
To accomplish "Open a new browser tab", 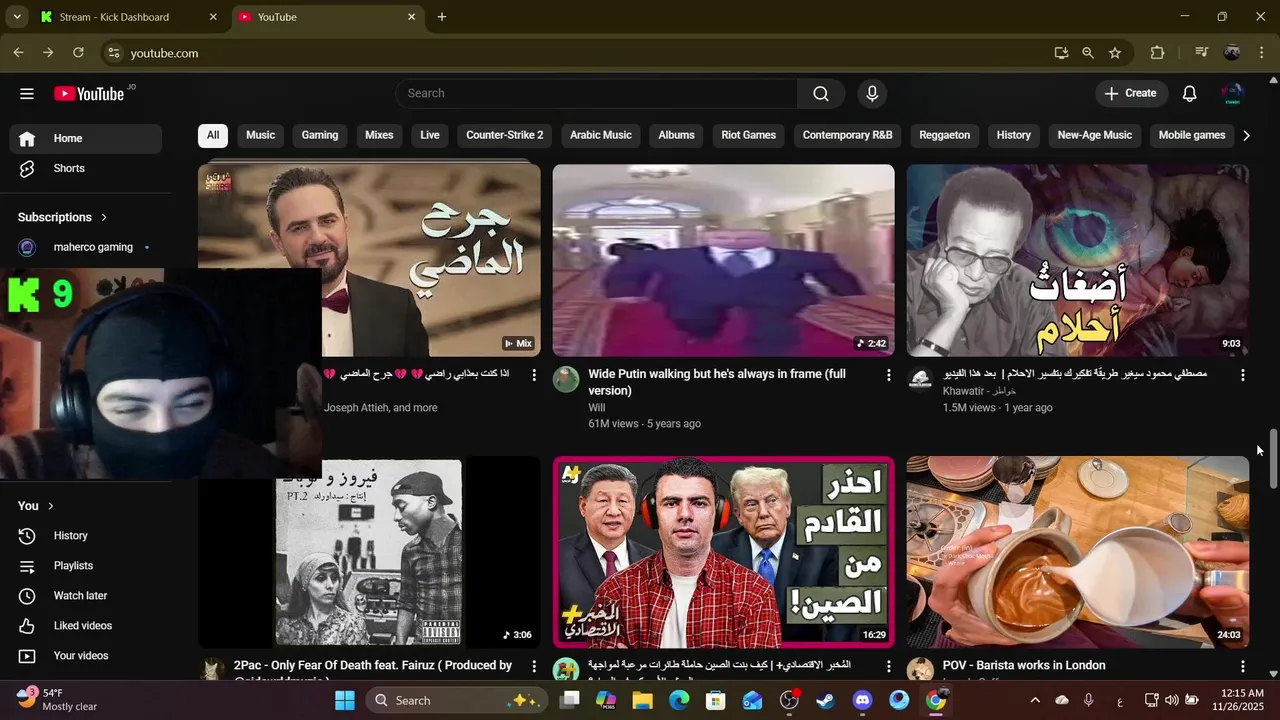I will 442,17.
